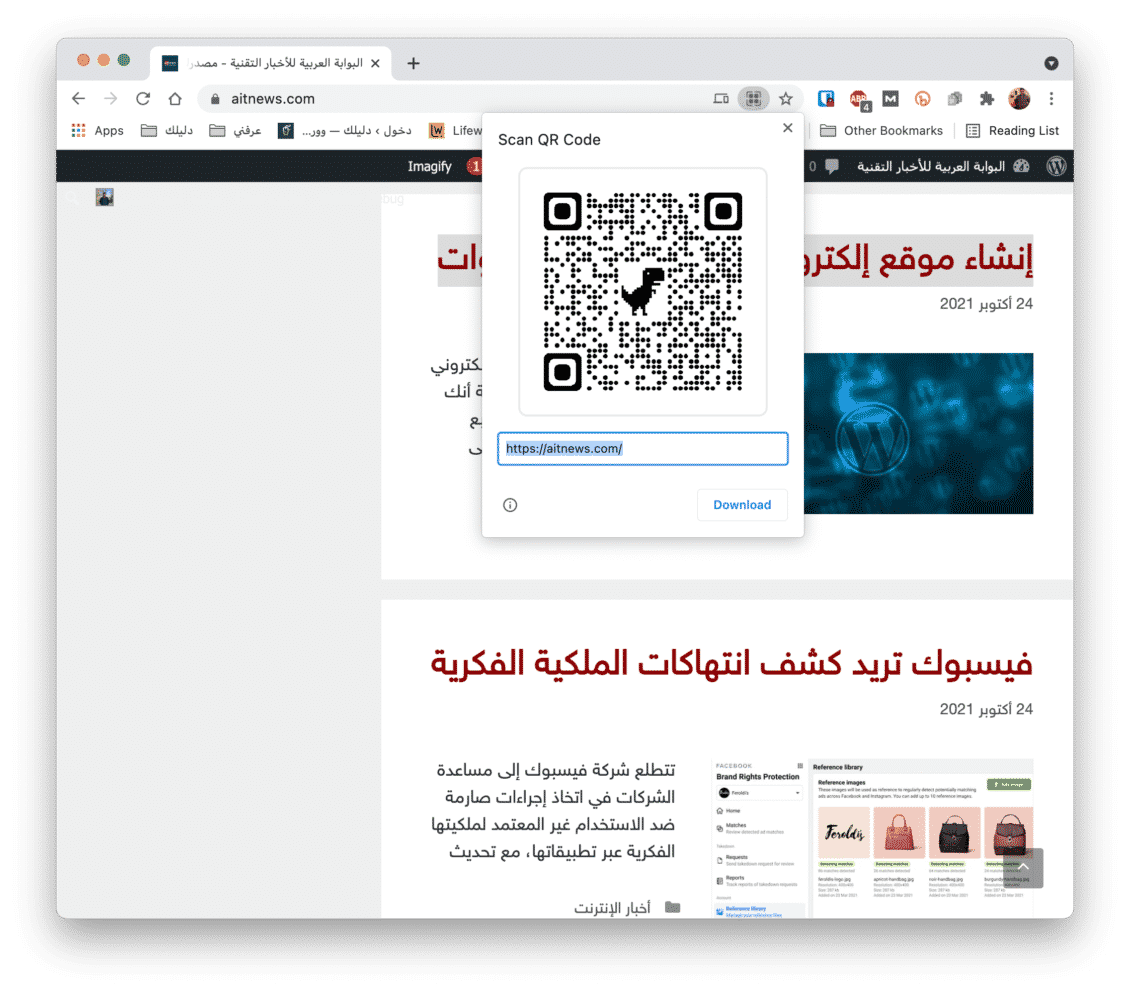The width and height of the screenshot is (1130, 993).
Task: Click the QR code image
Action: [x=643, y=292]
